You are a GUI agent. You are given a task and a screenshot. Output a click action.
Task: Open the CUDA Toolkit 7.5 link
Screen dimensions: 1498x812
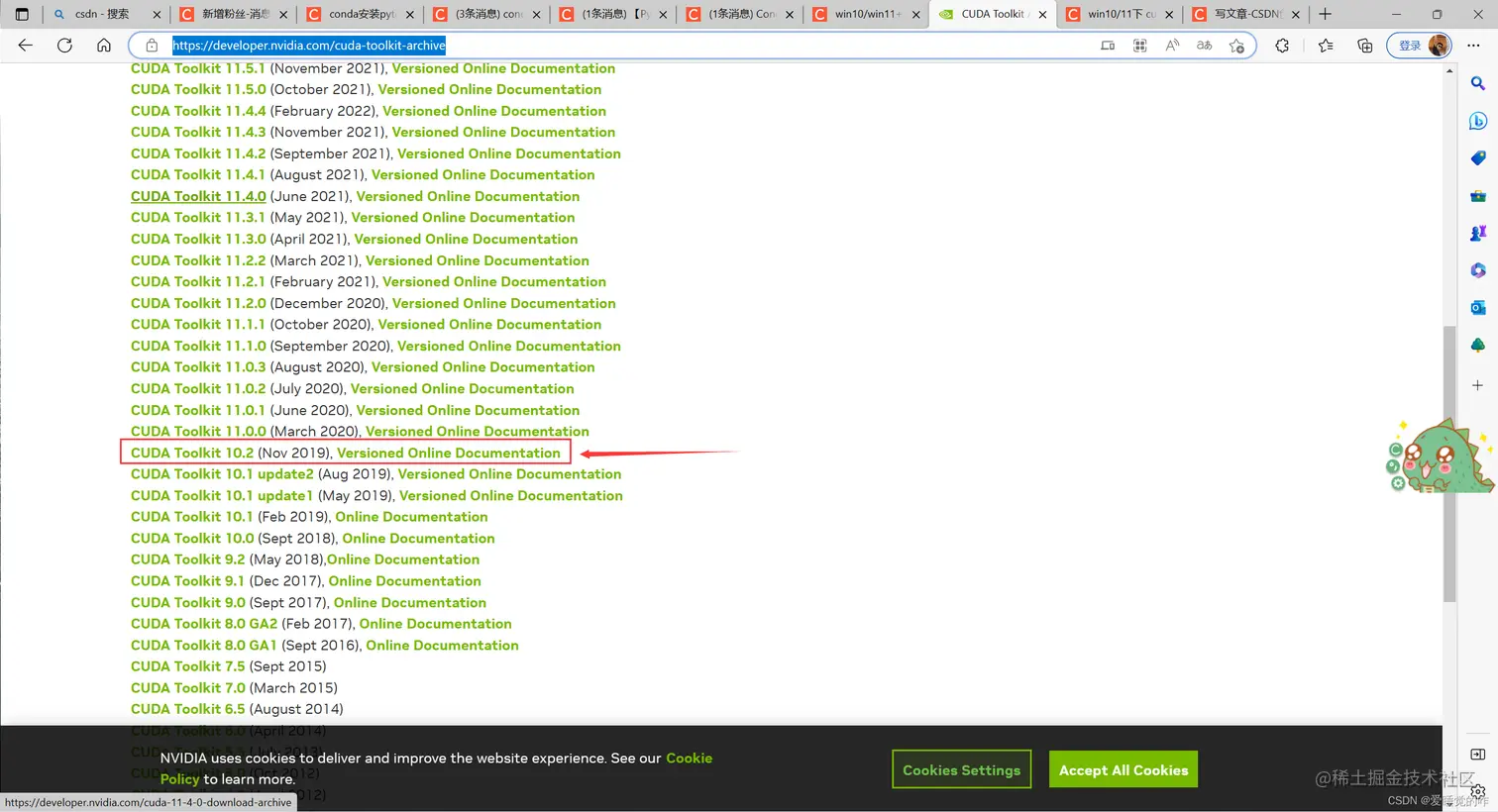(x=187, y=666)
